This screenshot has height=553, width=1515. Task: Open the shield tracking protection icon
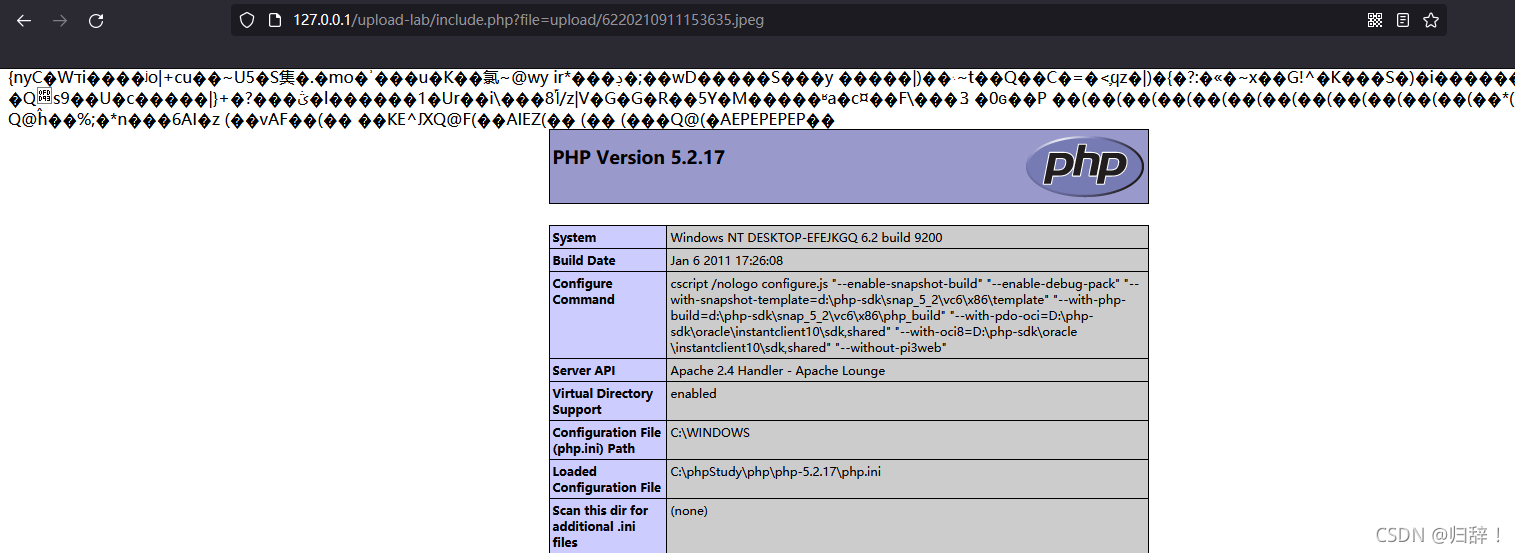click(x=247, y=20)
